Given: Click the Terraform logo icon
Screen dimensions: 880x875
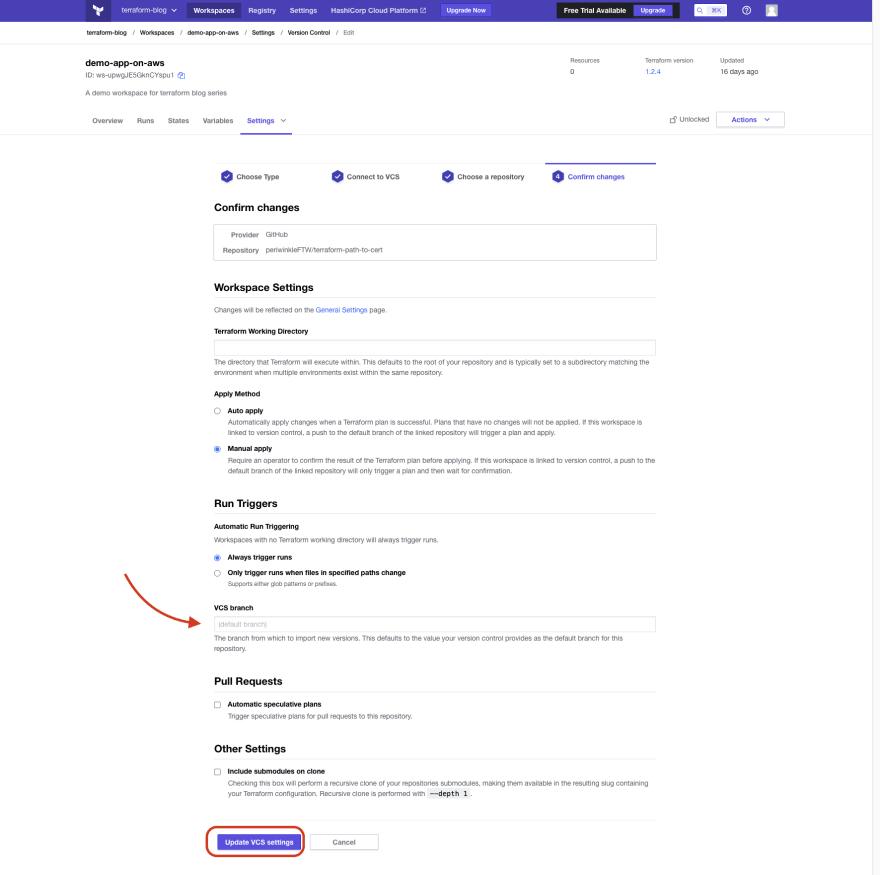Looking at the screenshot, I should tap(98, 10).
